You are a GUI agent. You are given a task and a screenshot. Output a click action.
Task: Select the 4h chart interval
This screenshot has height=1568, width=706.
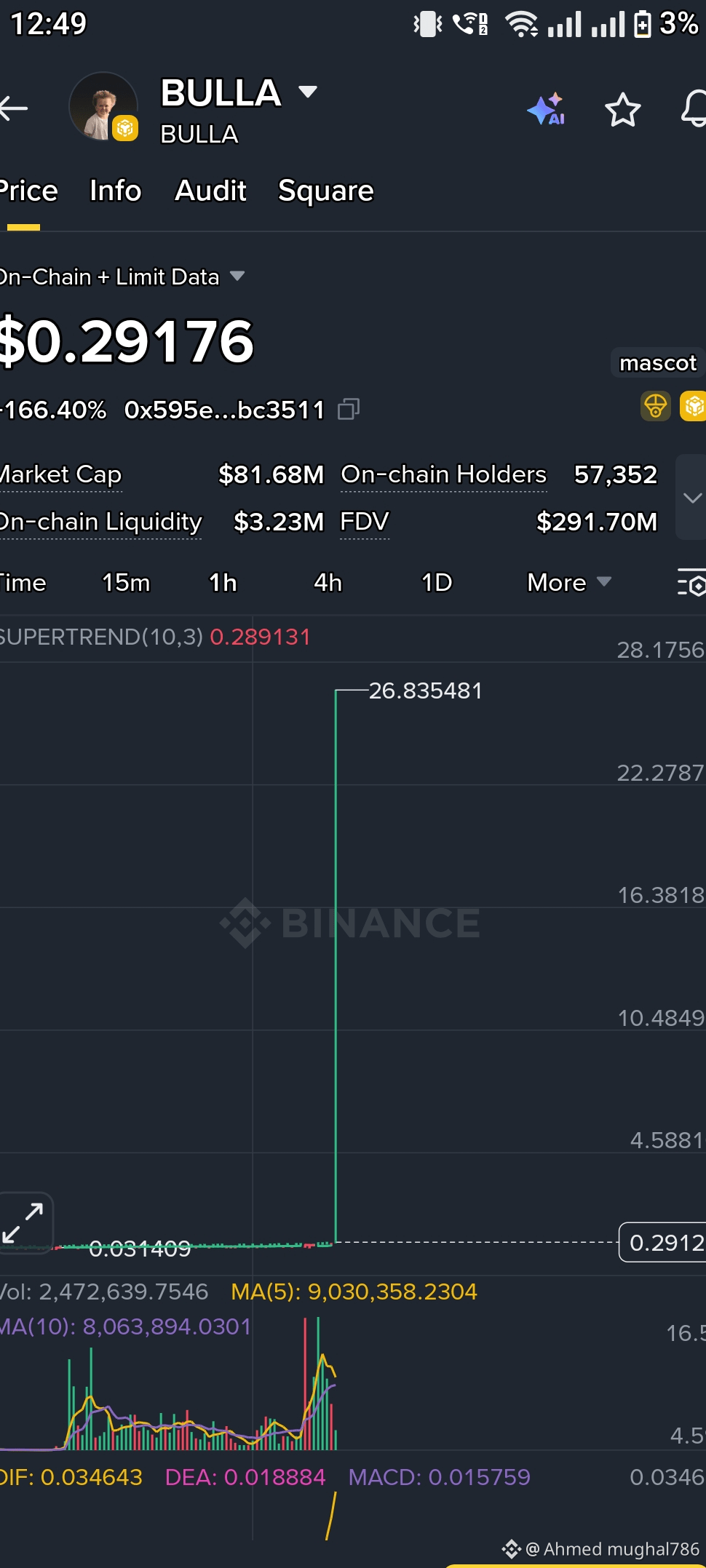click(328, 583)
